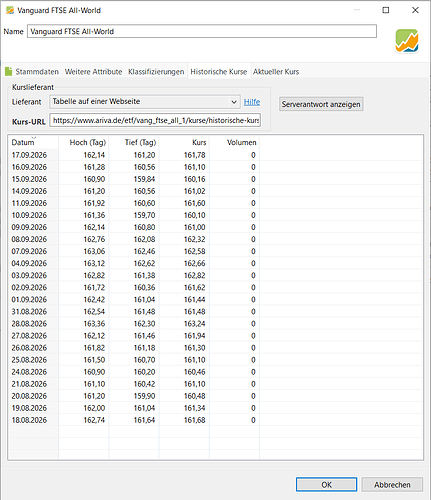Click the Volumen column header
This screenshot has height=500, width=431.
pos(235,142)
